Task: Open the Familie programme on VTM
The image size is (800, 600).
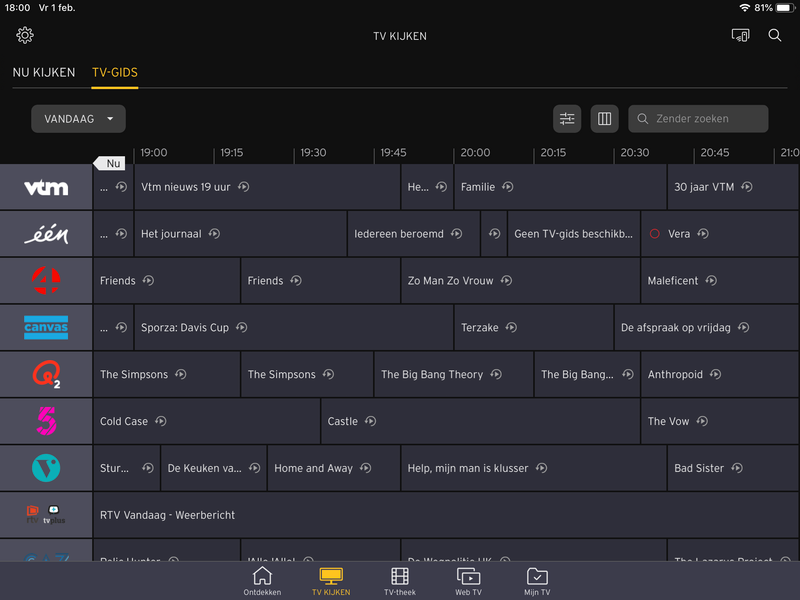Action: (x=560, y=187)
